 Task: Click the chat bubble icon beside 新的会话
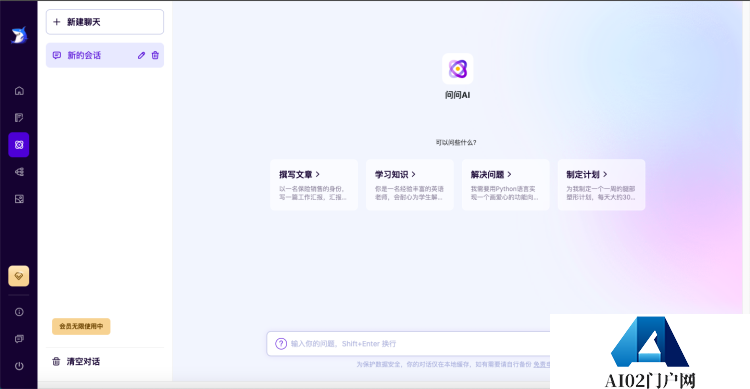click(x=57, y=56)
